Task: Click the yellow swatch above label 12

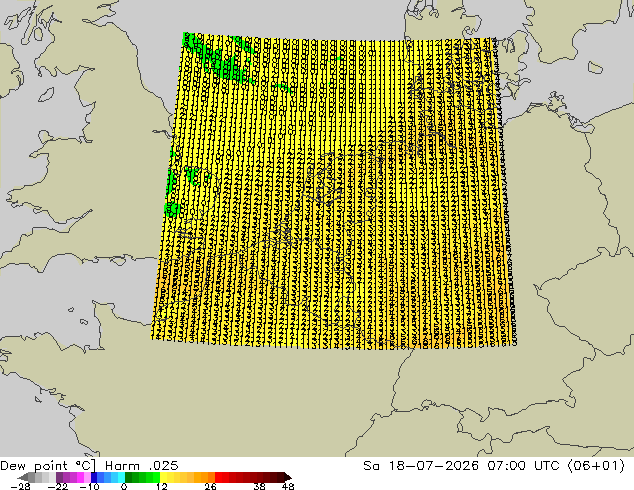Action: click(x=163, y=477)
